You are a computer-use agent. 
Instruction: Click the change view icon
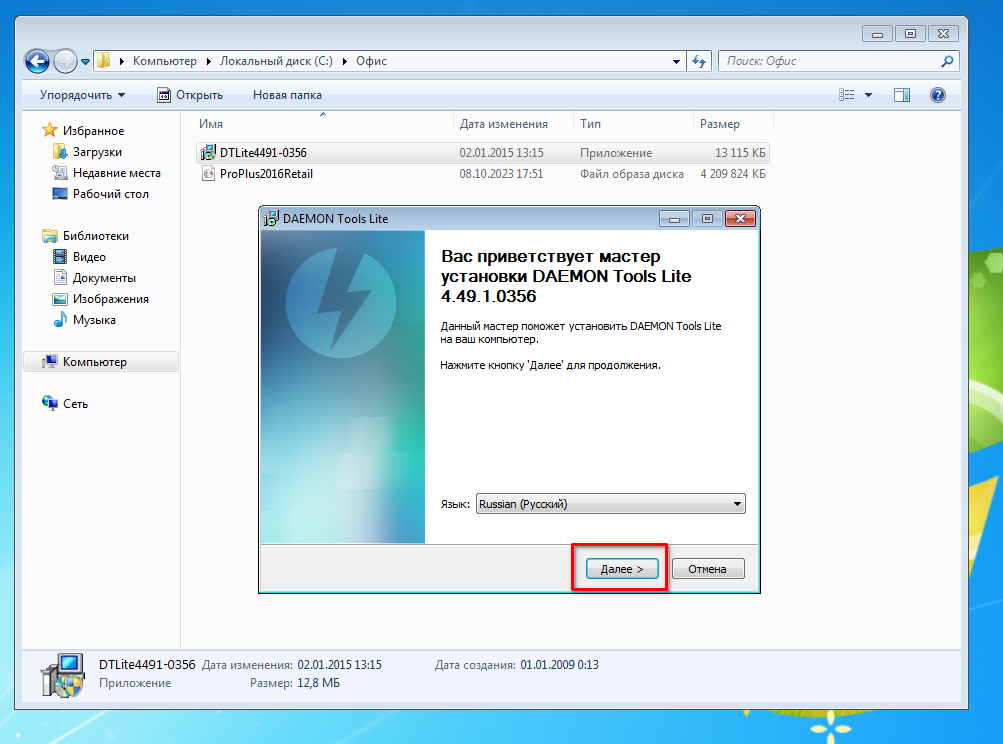point(847,95)
